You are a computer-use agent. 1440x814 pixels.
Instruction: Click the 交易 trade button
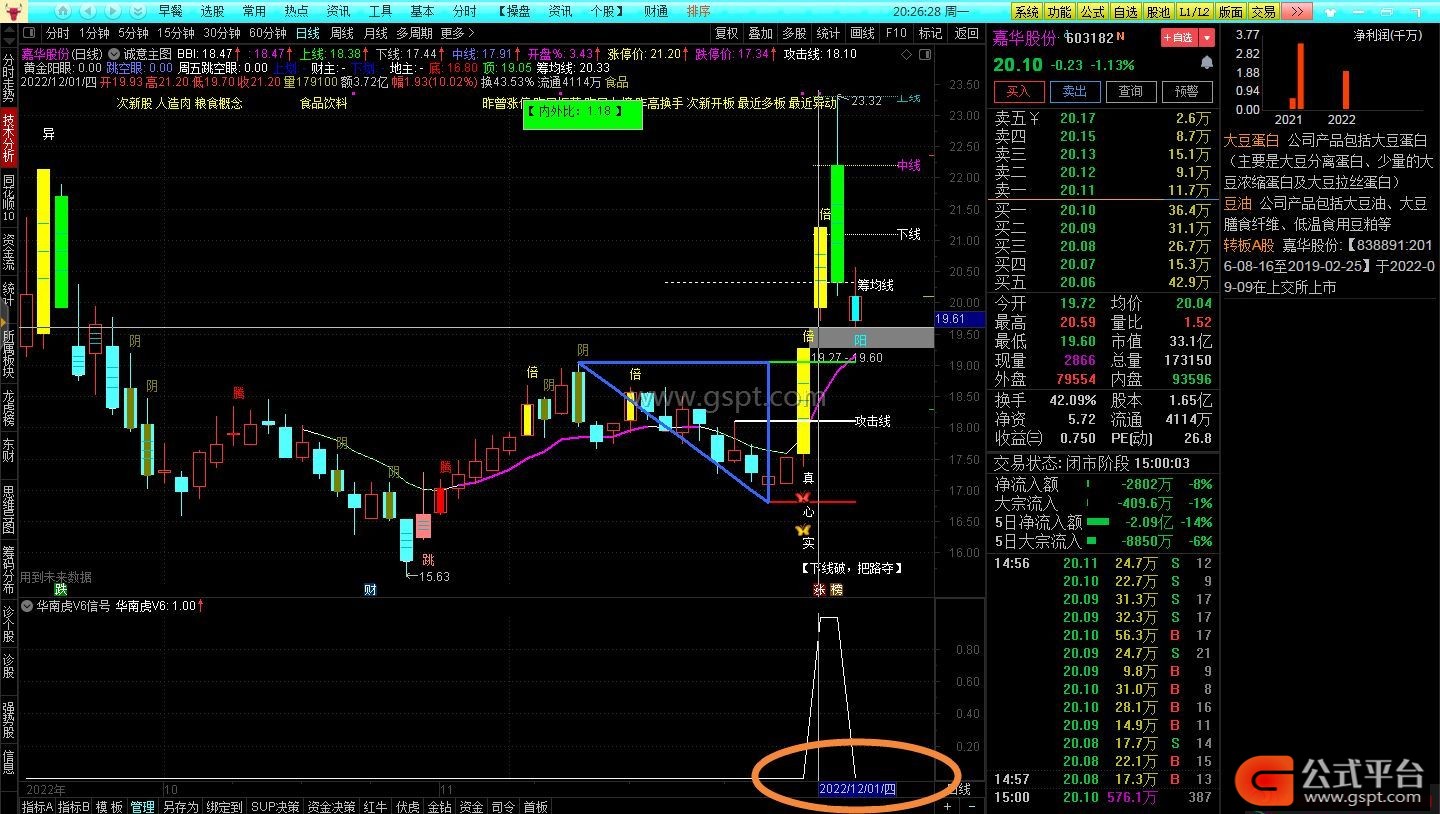click(x=1263, y=11)
